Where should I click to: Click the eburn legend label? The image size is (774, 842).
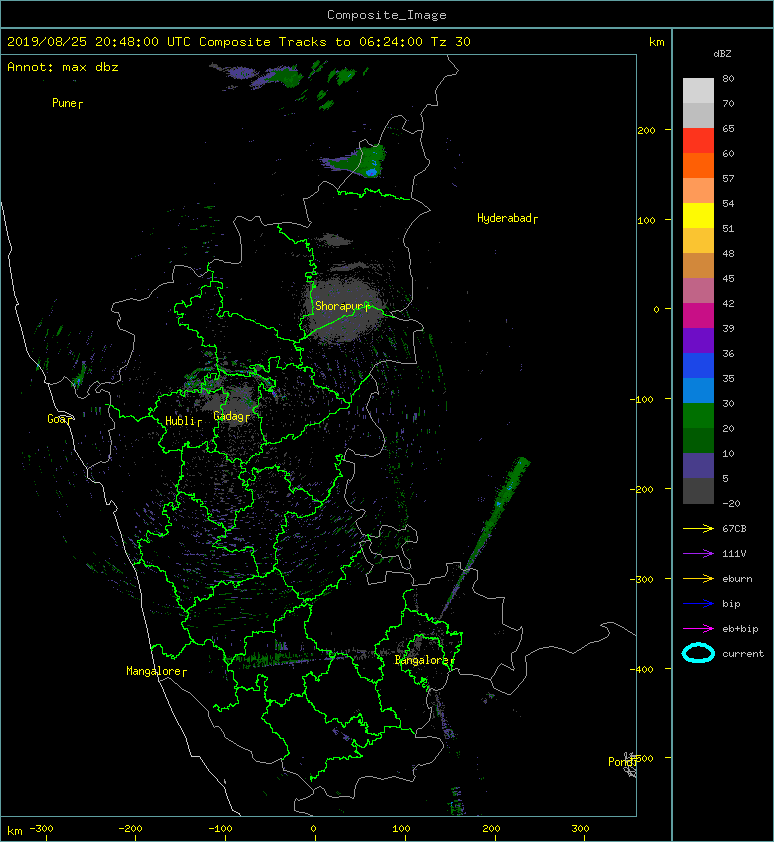(737, 579)
